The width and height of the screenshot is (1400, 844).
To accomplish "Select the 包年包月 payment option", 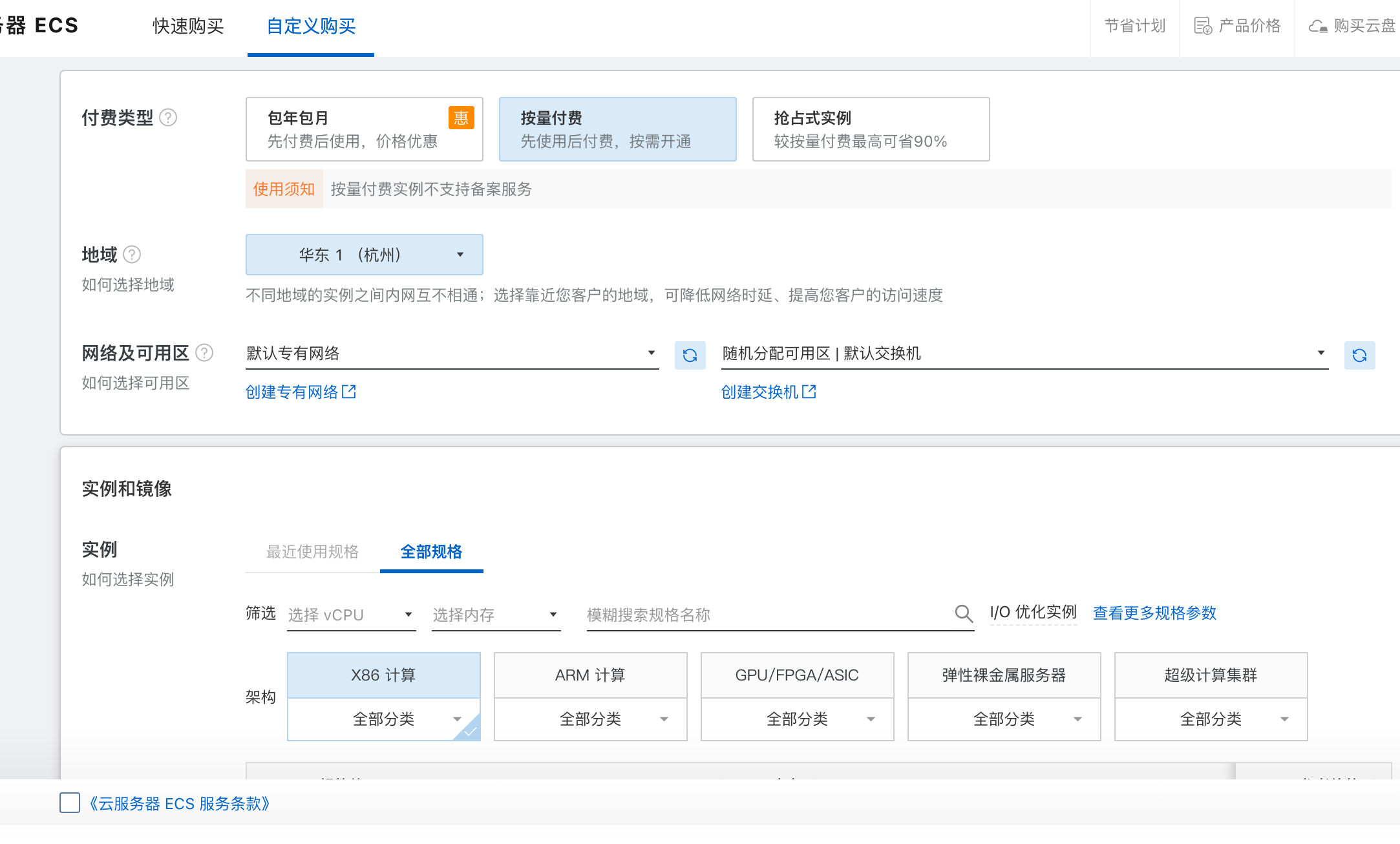I will point(364,129).
